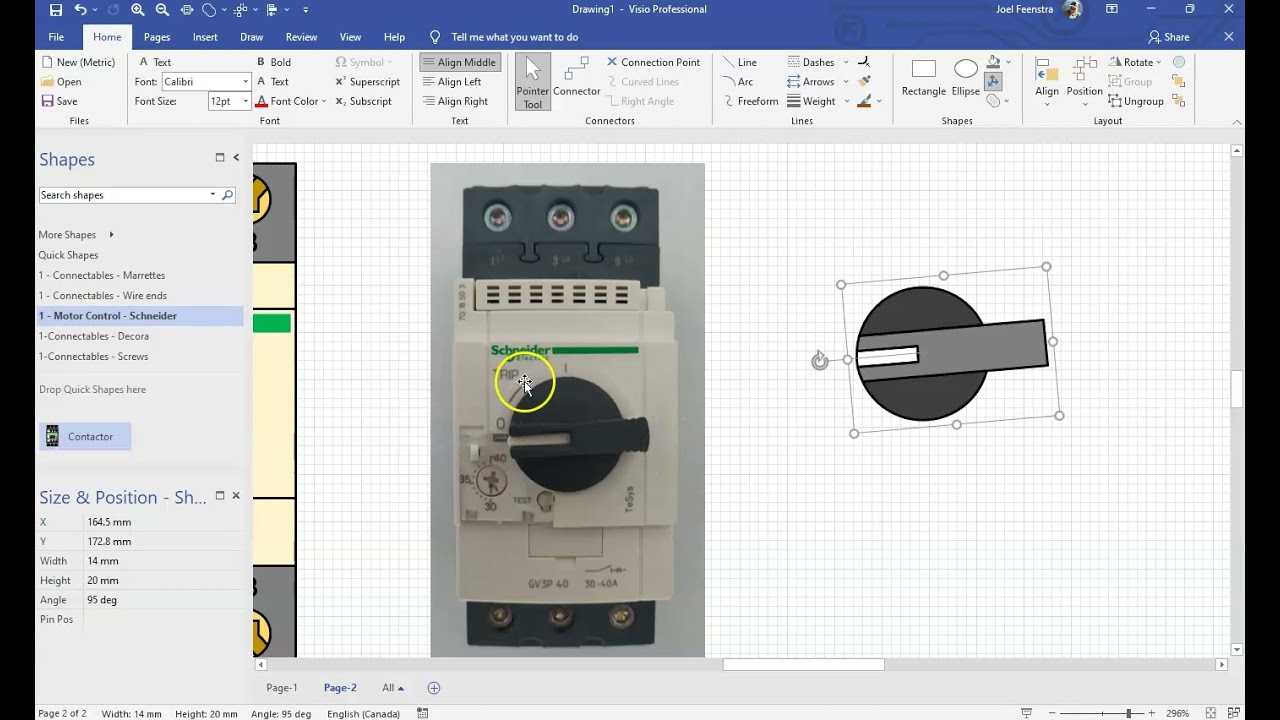Select the Freeform drawing tool
Screen dimensions: 1280x720
(749, 101)
